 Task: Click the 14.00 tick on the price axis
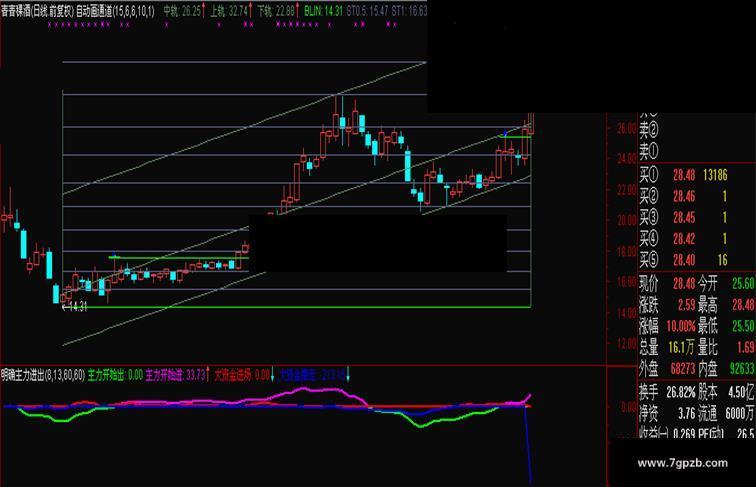click(x=626, y=313)
